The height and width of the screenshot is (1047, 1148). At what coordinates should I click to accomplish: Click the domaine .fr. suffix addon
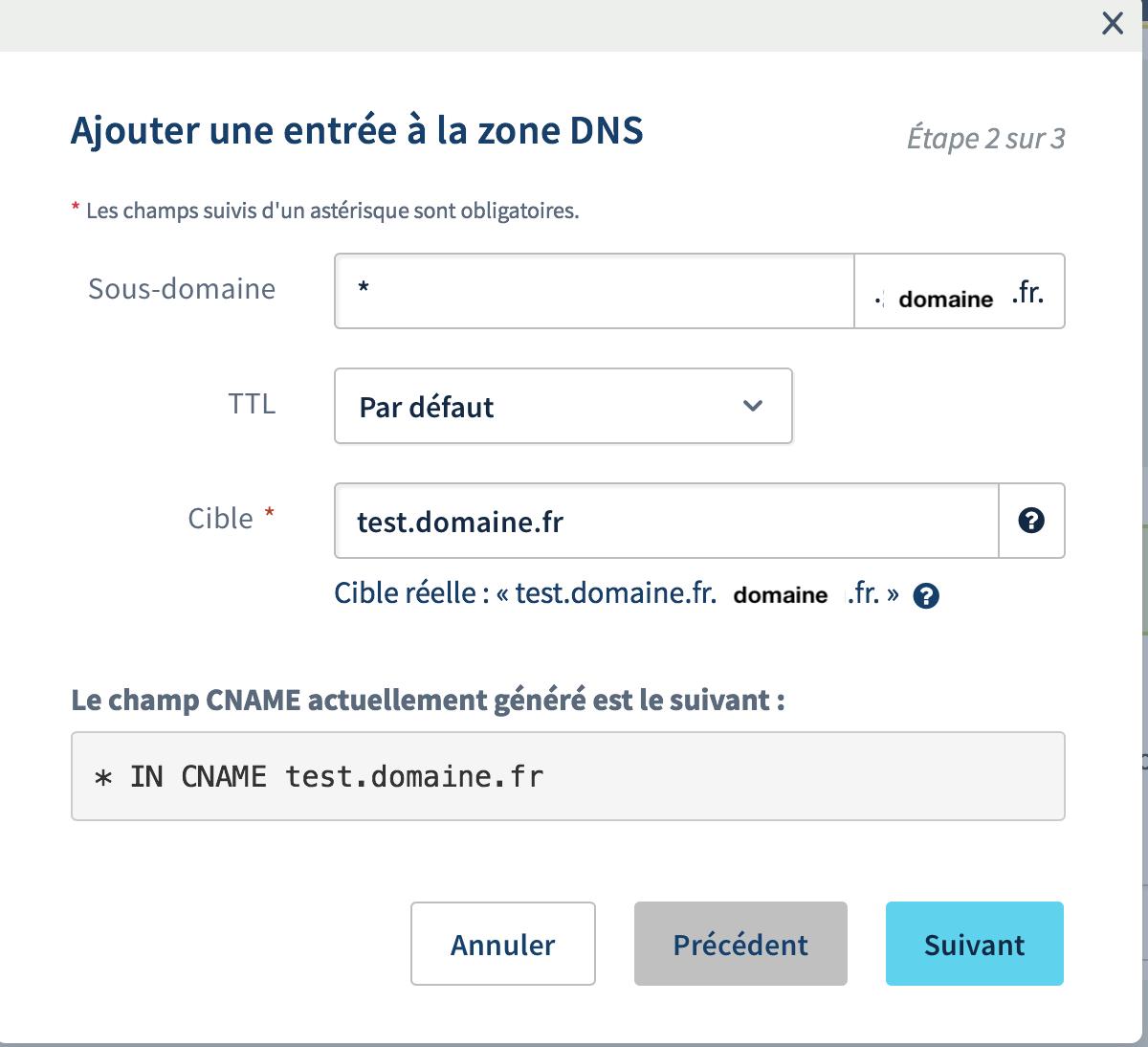coord(960,291)
